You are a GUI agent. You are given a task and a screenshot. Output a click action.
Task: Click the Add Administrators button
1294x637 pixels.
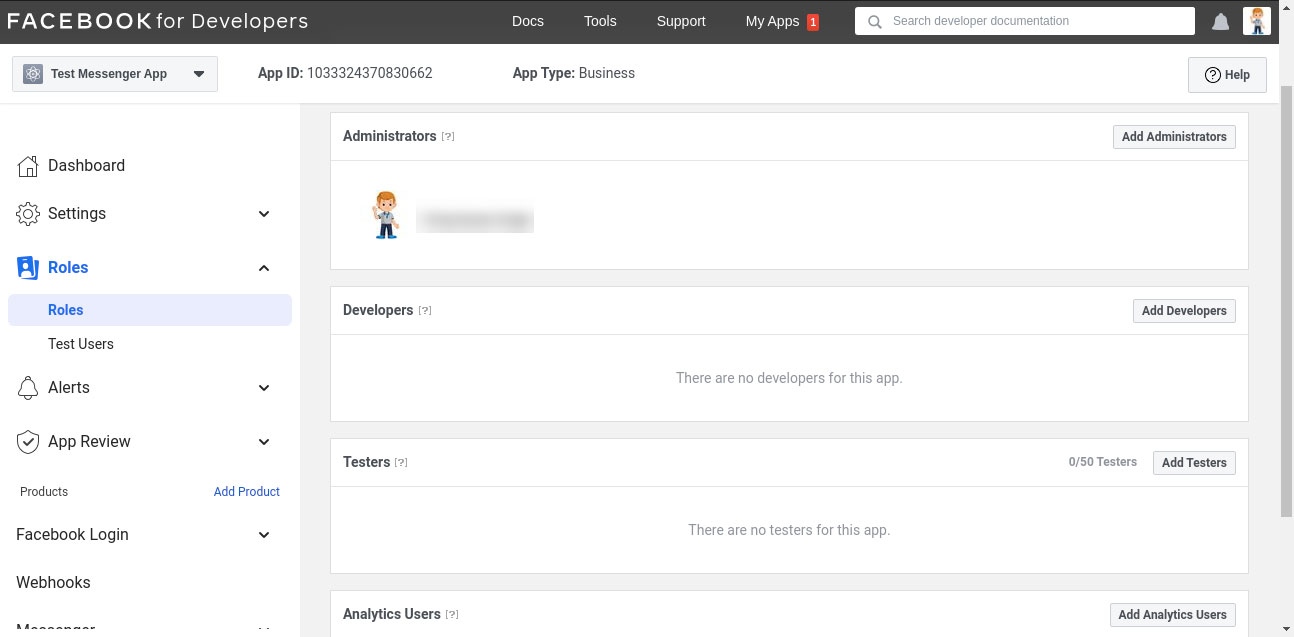pyautogui.click(x=1174, y=137)
